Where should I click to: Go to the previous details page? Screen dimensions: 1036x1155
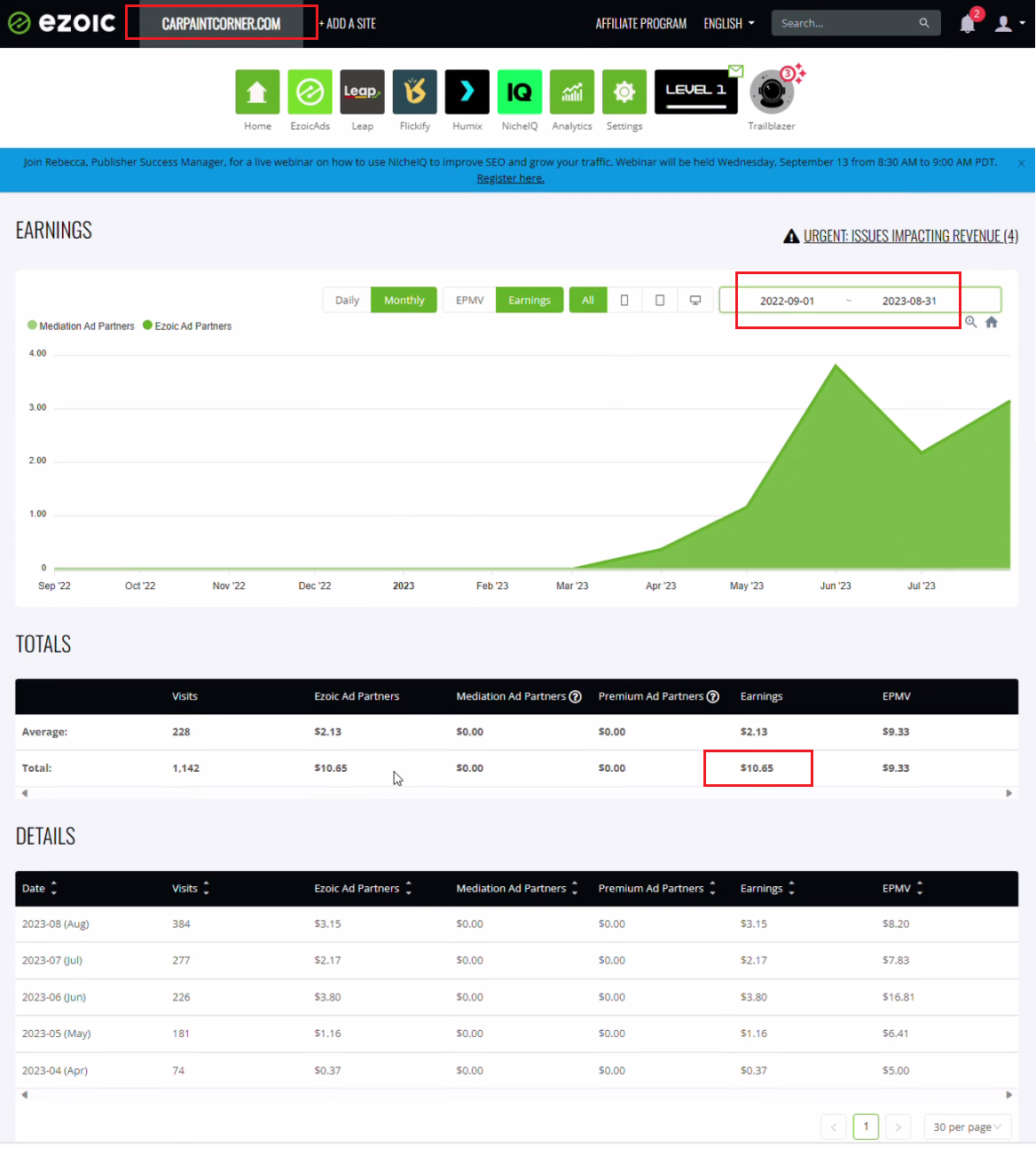tap(834, 1127)
